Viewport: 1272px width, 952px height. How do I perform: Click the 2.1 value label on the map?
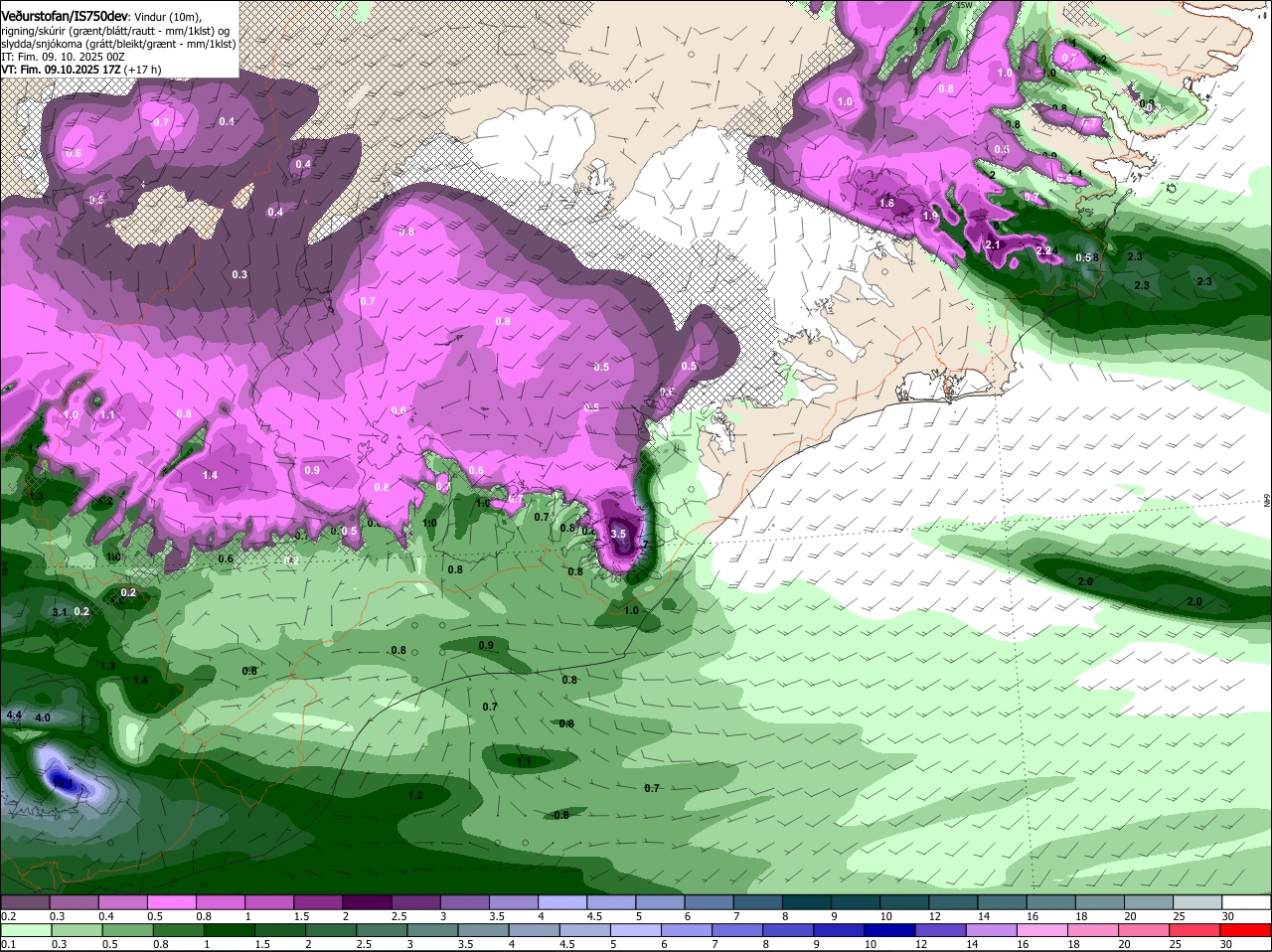coord(993,244)
